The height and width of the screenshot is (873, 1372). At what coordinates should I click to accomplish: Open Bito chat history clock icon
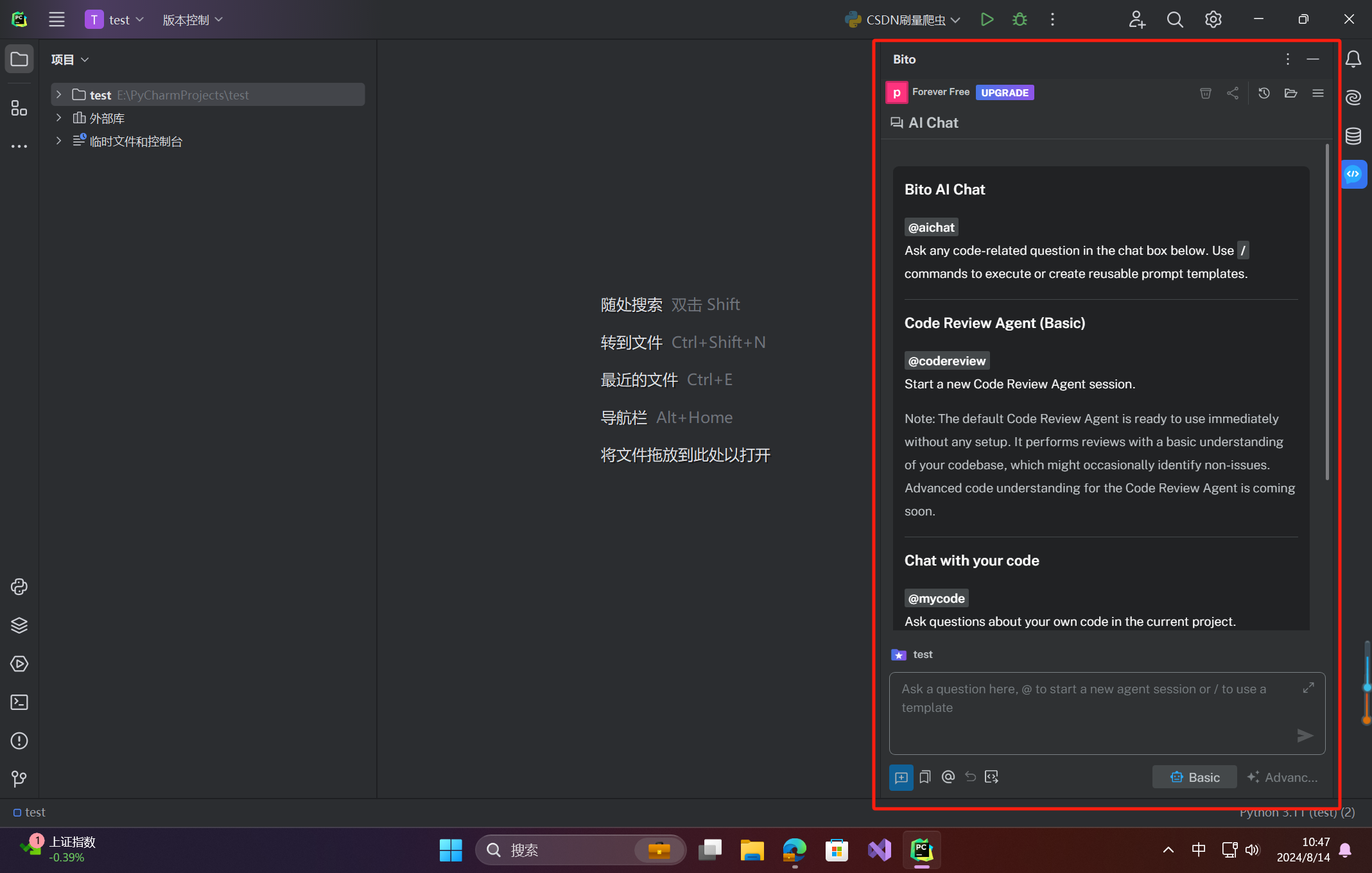pos(1263,93)
